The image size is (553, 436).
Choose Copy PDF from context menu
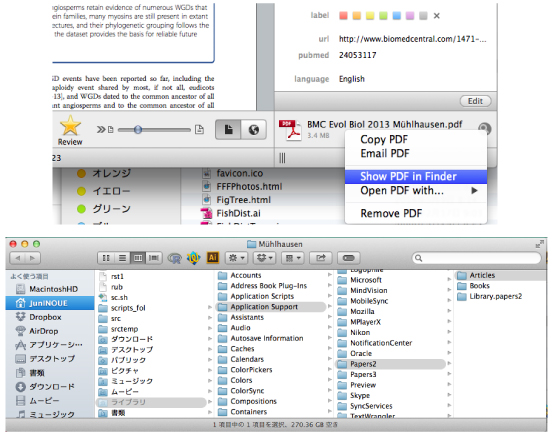point(384,139)
